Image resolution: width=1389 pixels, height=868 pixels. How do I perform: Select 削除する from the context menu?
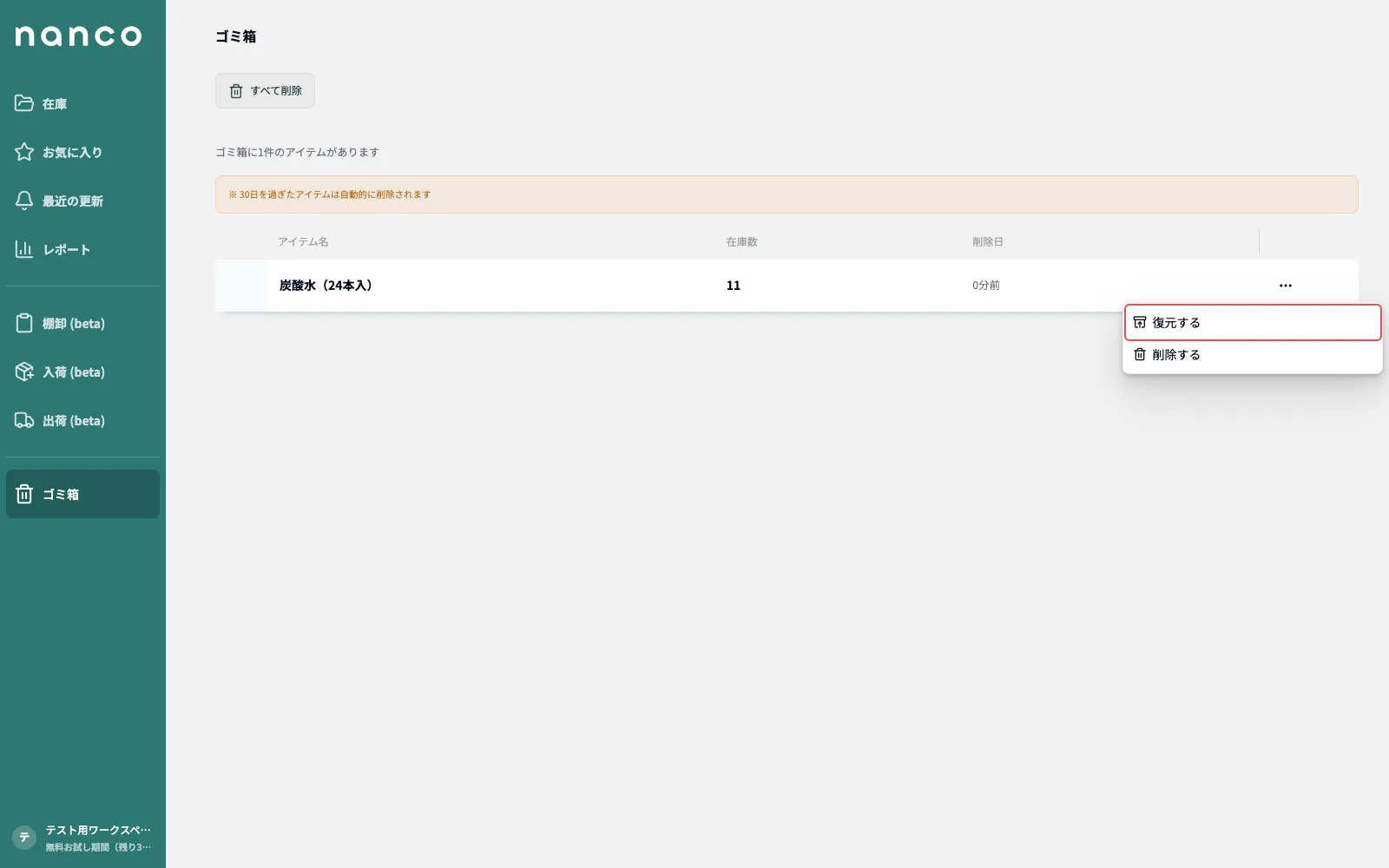pos(1253,354)
